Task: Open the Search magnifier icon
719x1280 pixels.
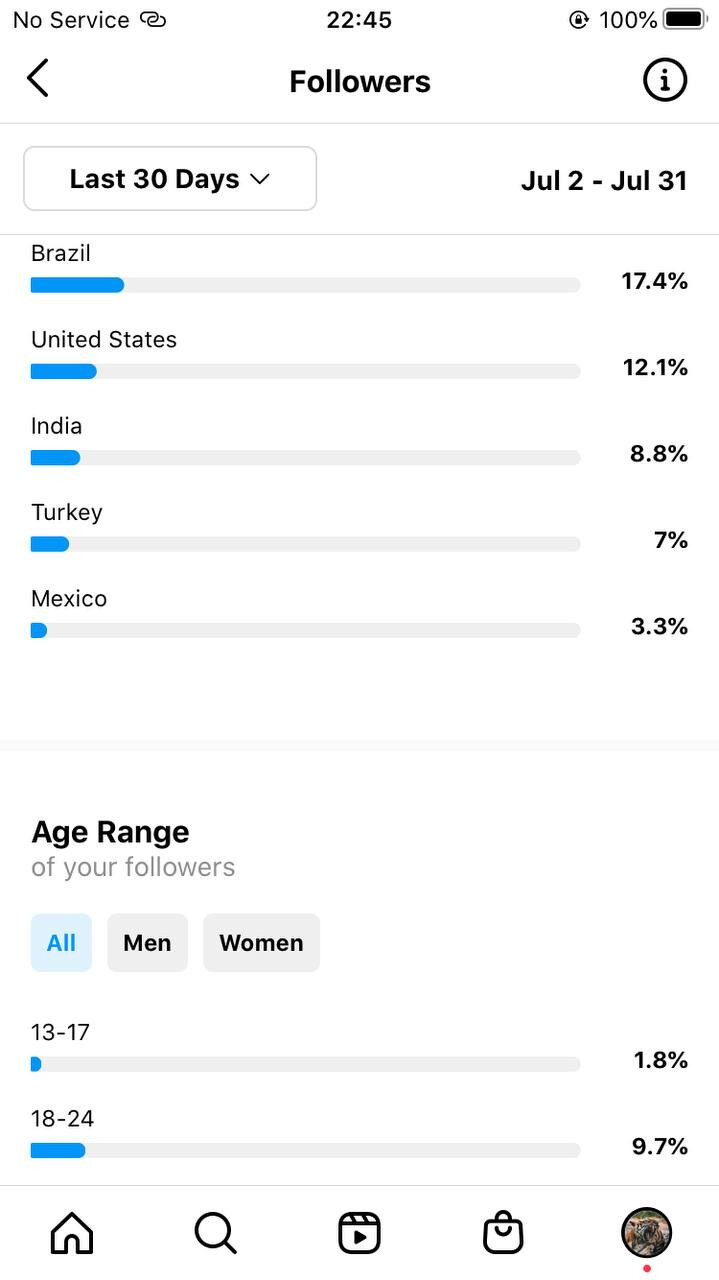Action: point(215,1232)
